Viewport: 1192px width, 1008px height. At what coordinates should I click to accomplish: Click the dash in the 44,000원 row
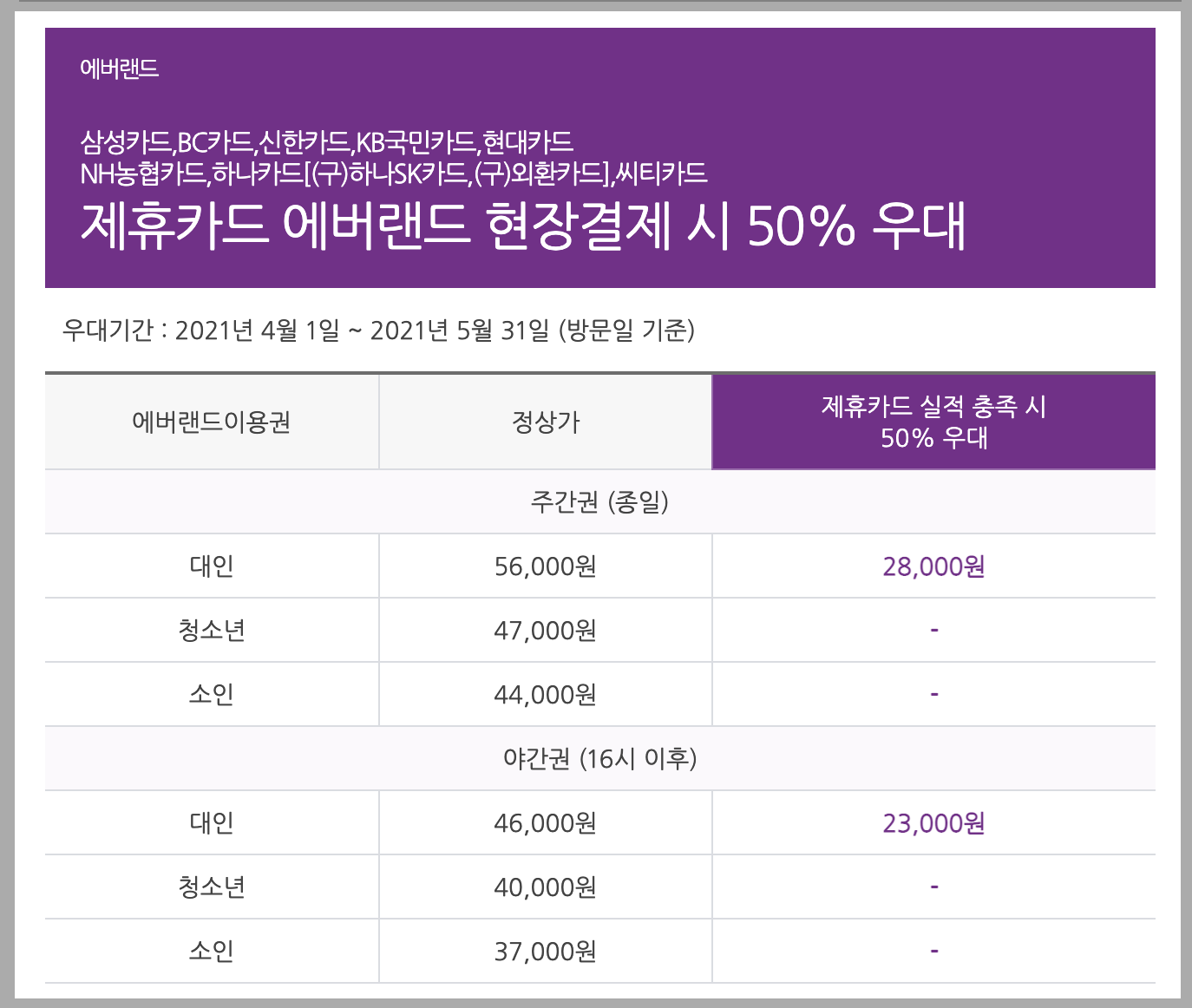coord(934,694)
